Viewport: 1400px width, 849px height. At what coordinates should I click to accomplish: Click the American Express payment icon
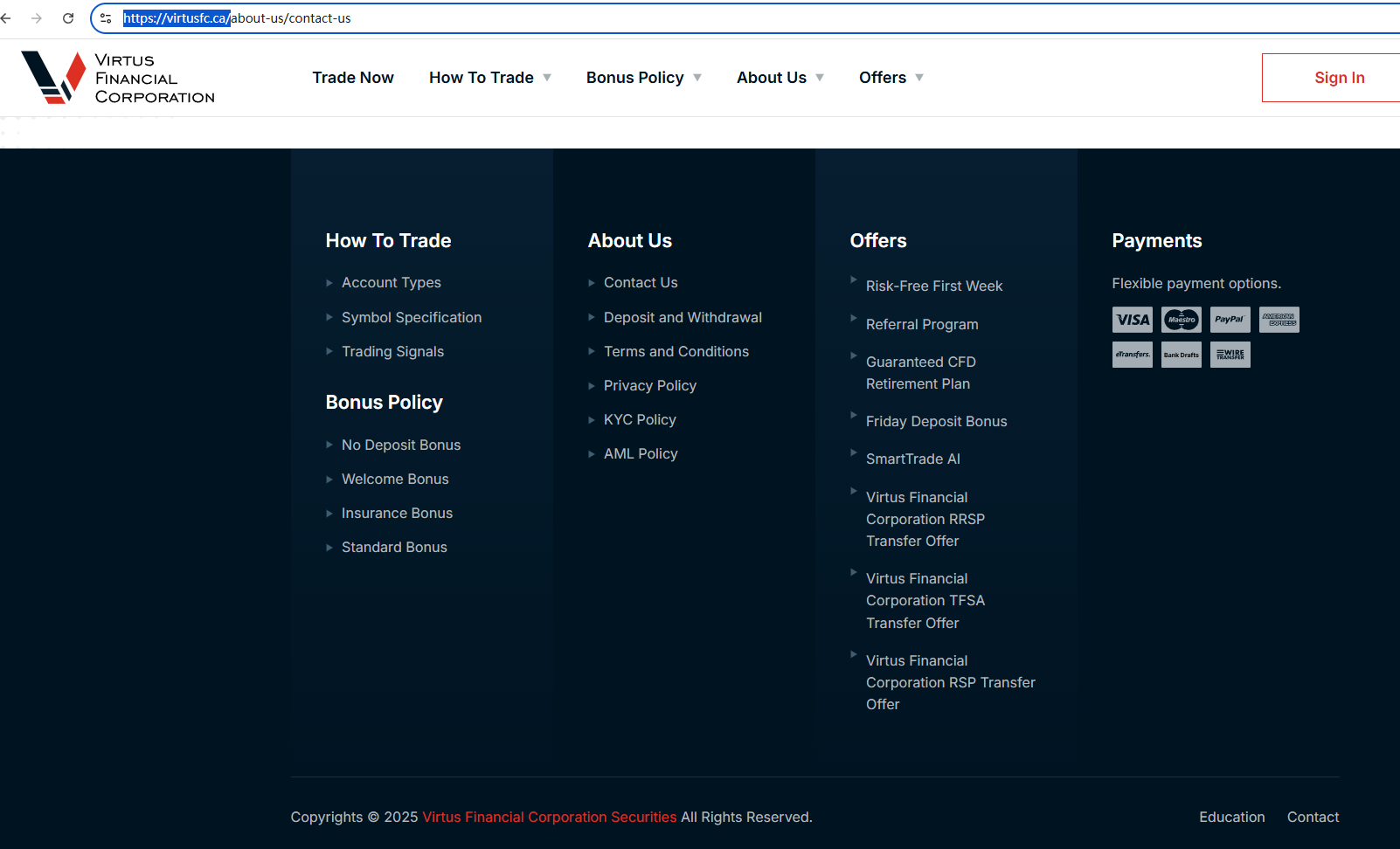tap(1279, 320)
